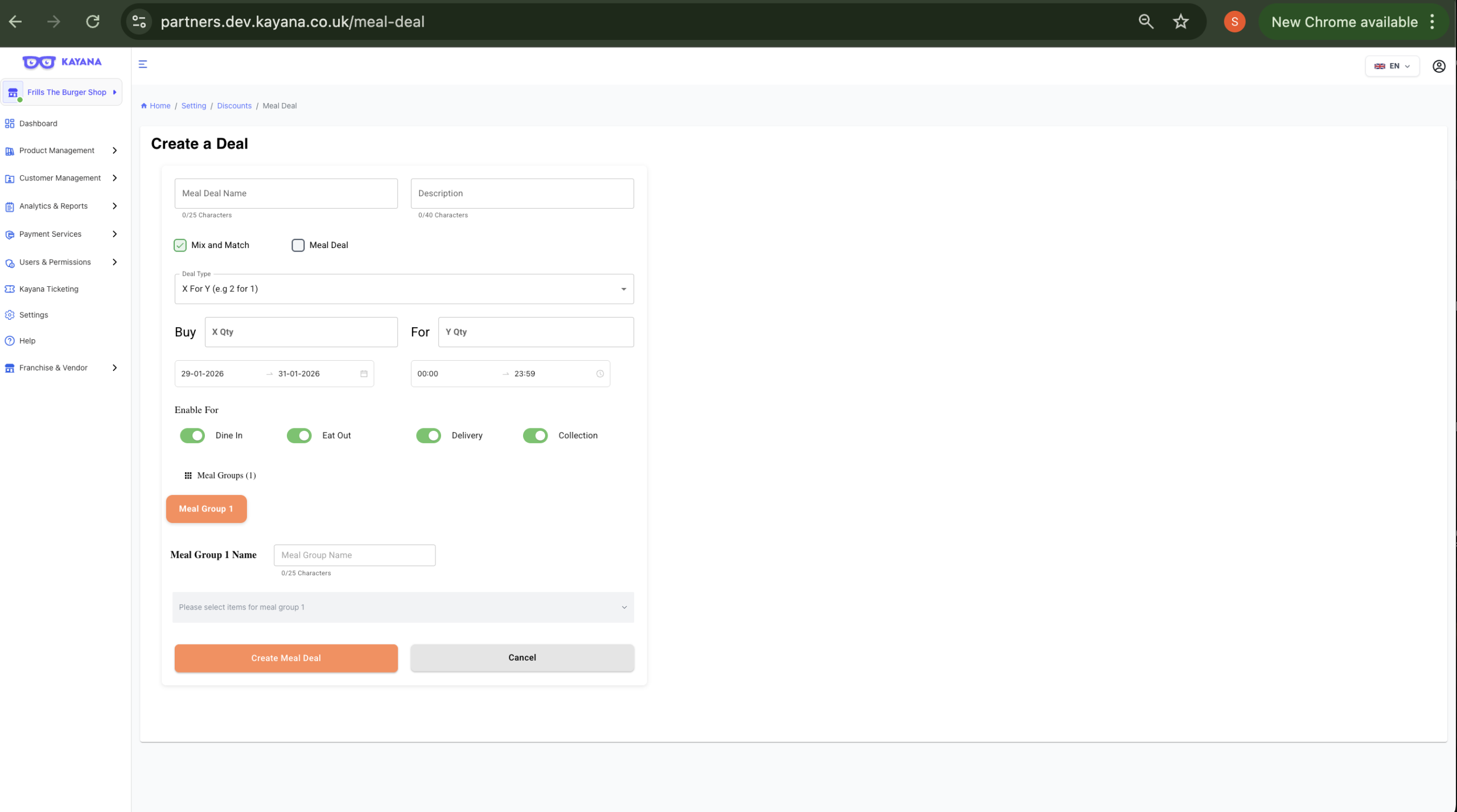The image size is (1457, 812).
Task: Go to Discounts breadcrumb link
Action: point(234,106)
